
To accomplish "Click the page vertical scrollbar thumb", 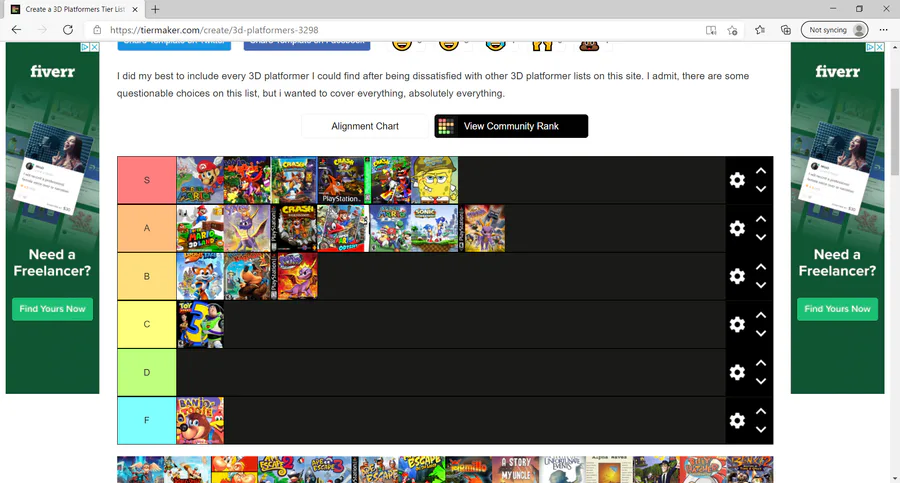I will (x=895, y=132).
